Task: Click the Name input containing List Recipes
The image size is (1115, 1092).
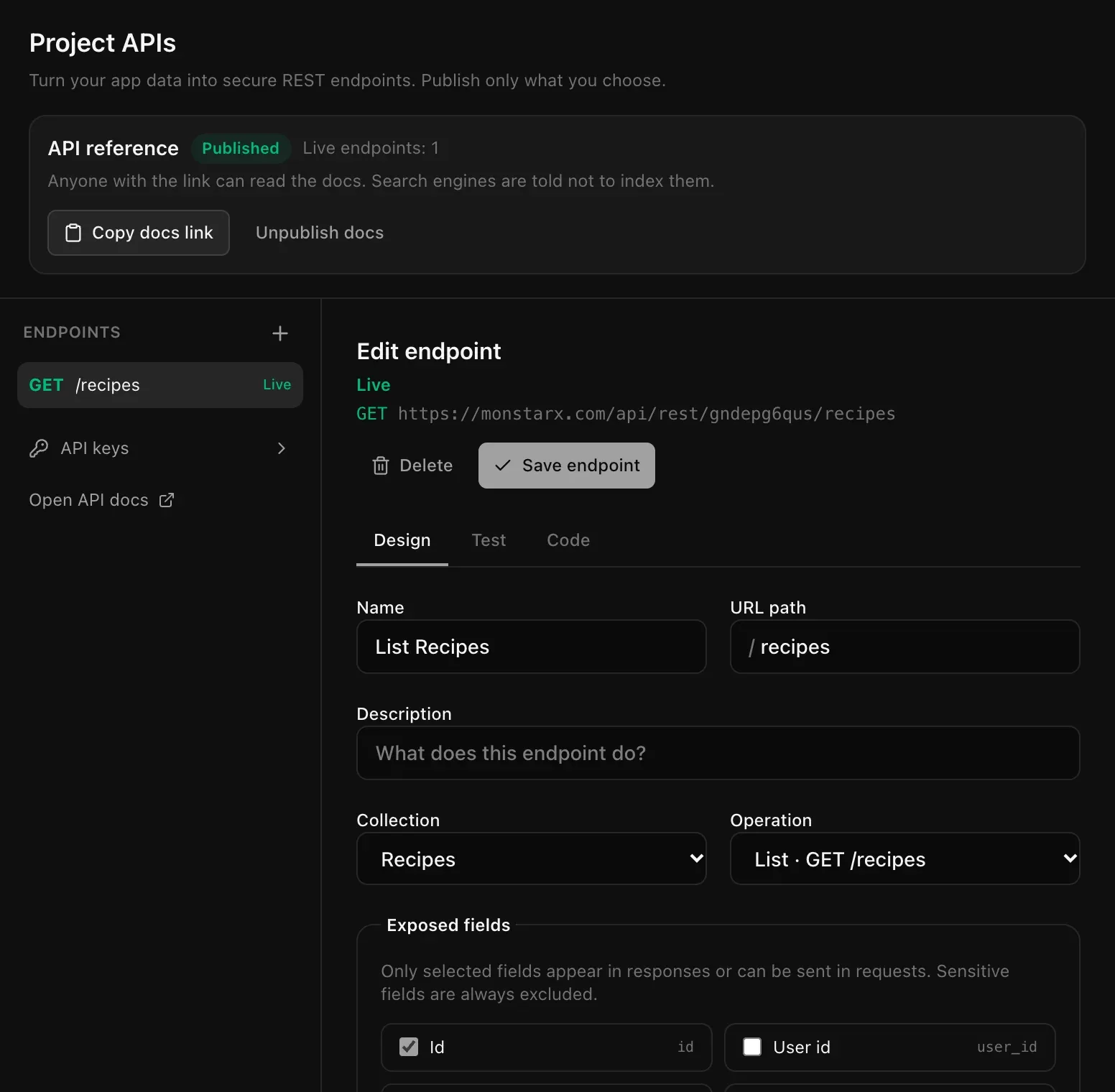Action: (x=532, y=647)
